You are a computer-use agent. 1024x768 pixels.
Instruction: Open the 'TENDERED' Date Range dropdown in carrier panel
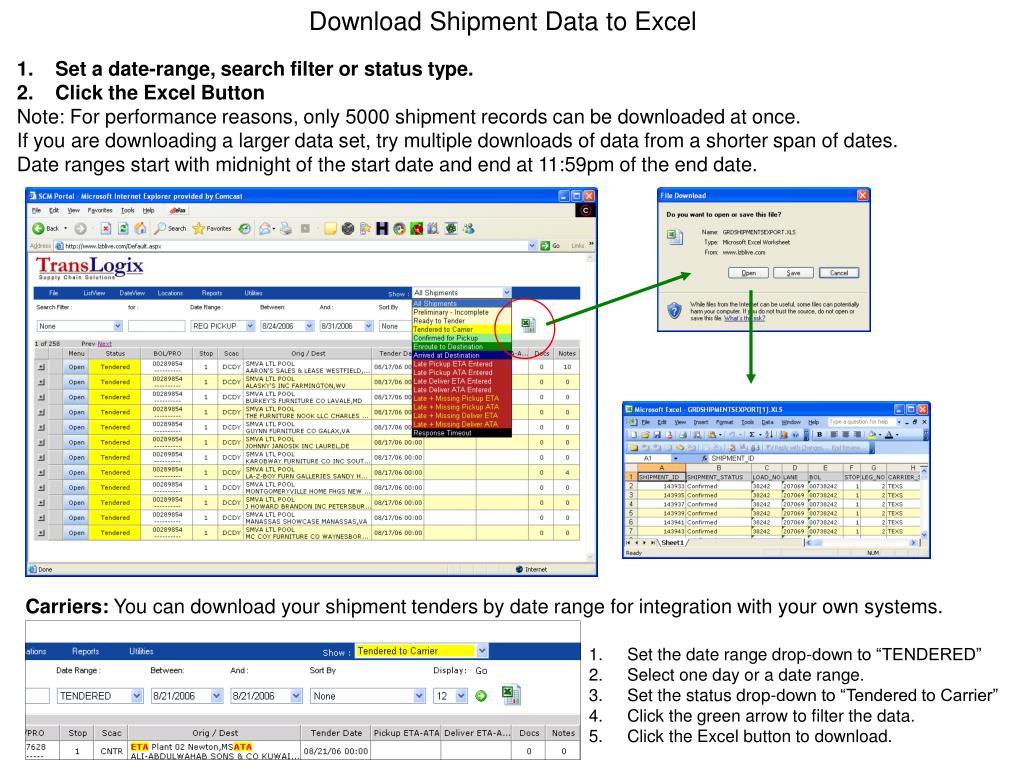point(136,696)
